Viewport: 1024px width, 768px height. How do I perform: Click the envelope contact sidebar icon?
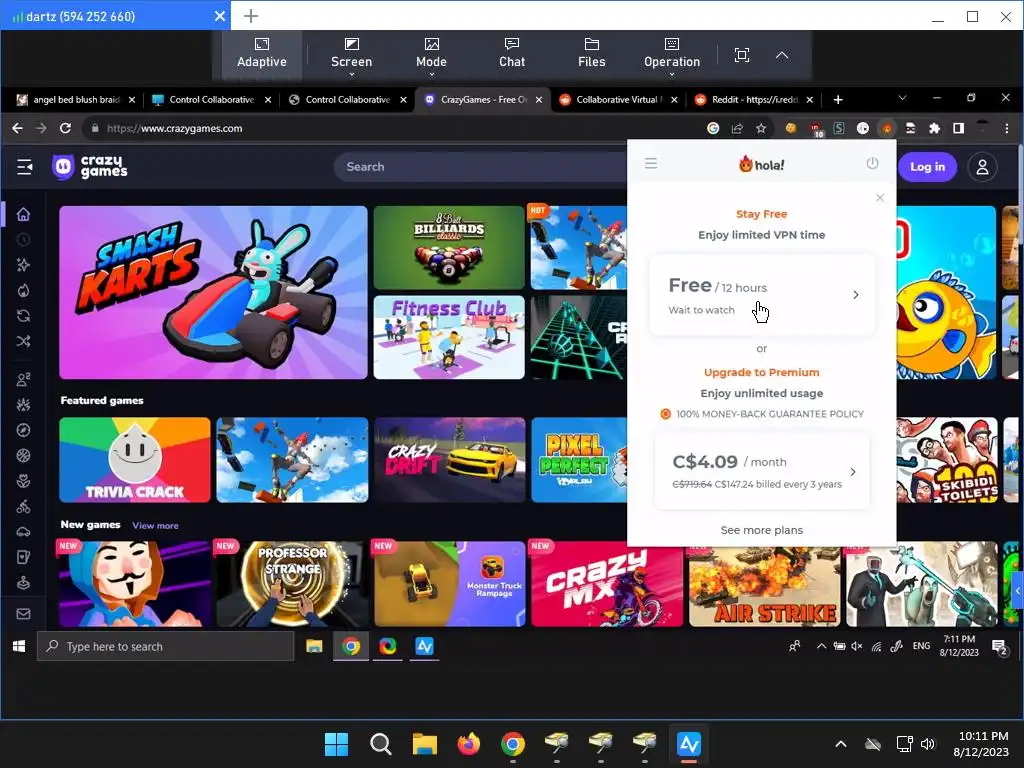24,614
